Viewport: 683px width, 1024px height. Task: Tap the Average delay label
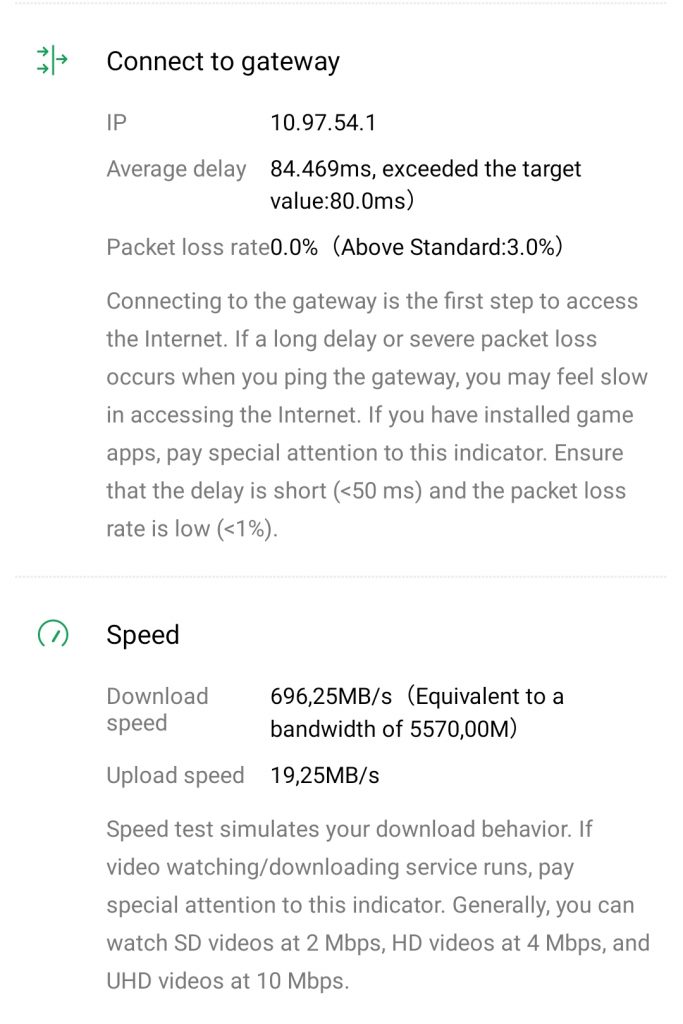pos(176,169)
